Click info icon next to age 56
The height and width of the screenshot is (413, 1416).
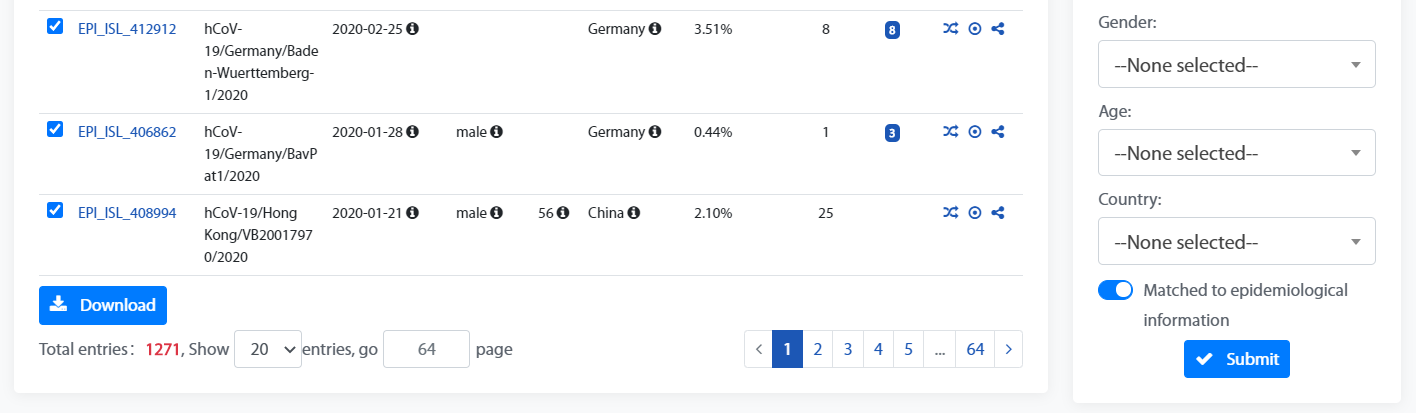click(563, 212)
